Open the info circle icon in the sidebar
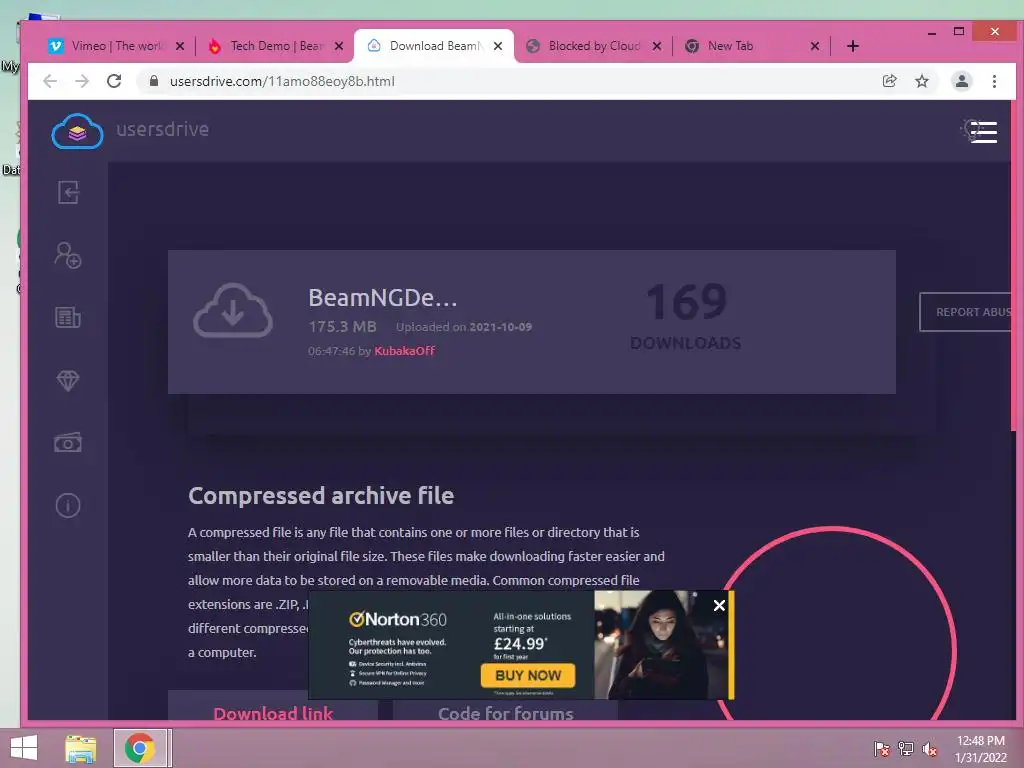The width and height of the screenshot is (1024, 768). (x=68, y=505)
